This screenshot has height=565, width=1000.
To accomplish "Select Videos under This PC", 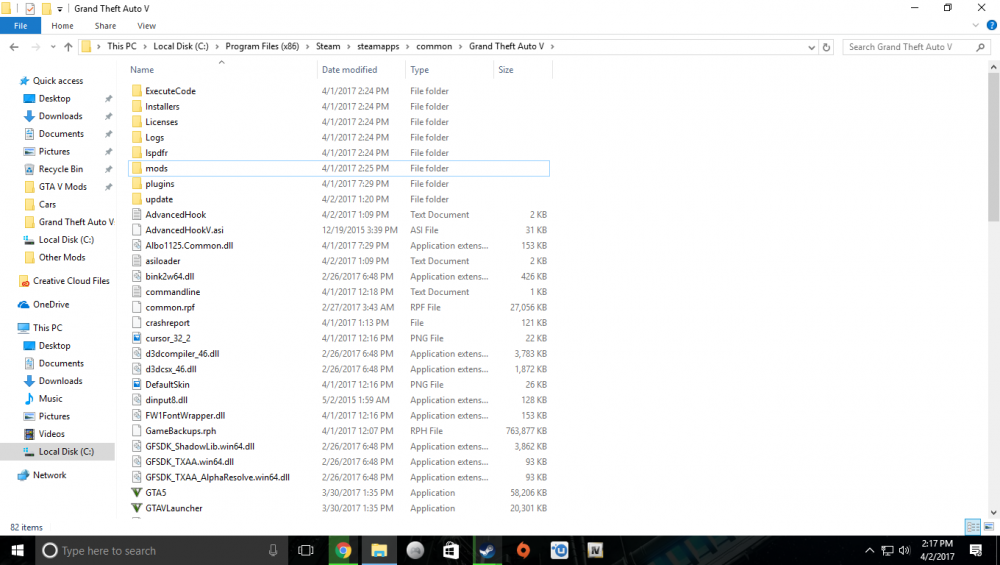I will (52, 434).
